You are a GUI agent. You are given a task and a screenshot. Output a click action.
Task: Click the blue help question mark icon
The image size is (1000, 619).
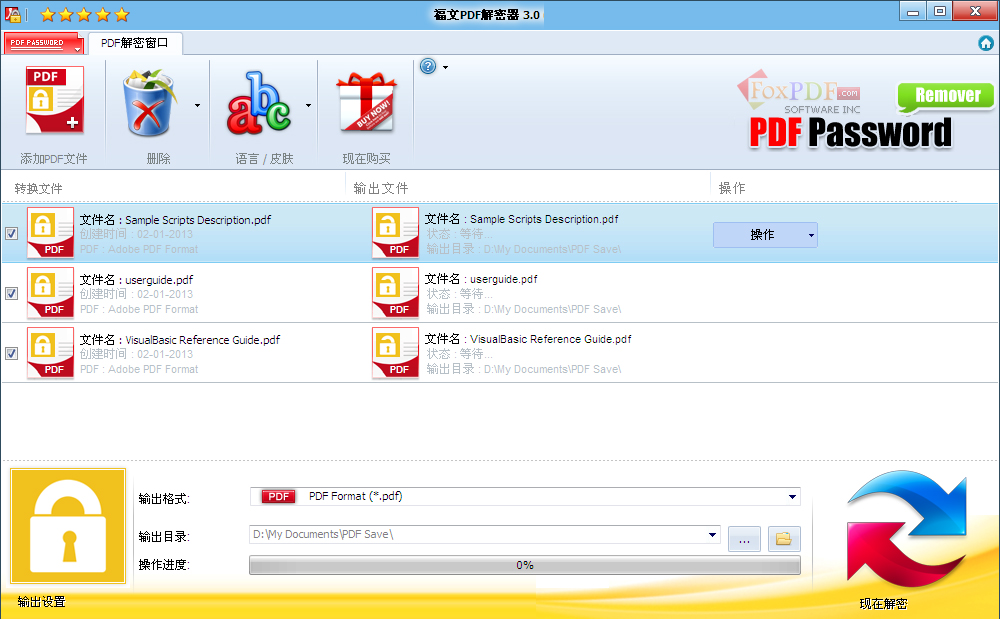click(428, 66)
